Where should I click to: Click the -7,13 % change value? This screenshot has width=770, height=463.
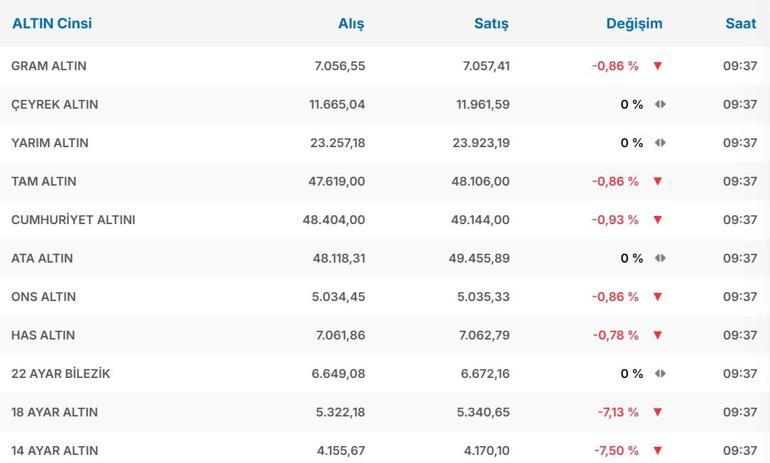(x=618, y=412)
